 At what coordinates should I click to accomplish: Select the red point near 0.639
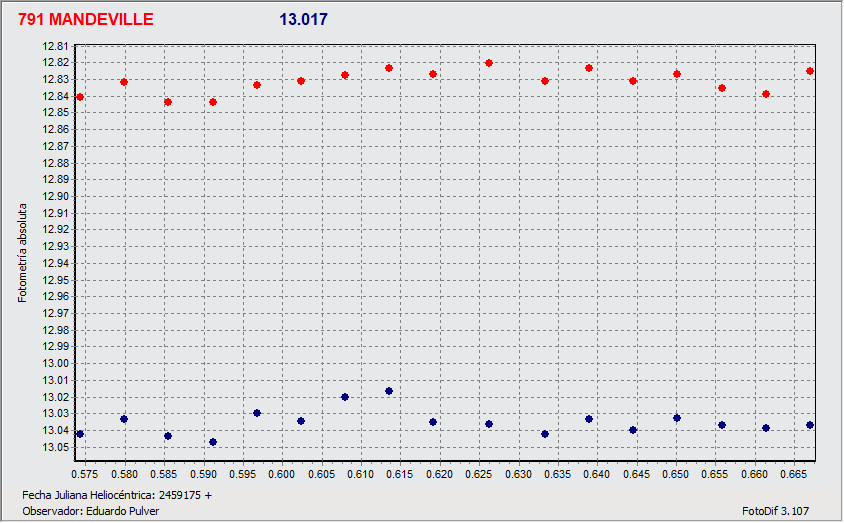pyautogui.click(x=589, y=68)
